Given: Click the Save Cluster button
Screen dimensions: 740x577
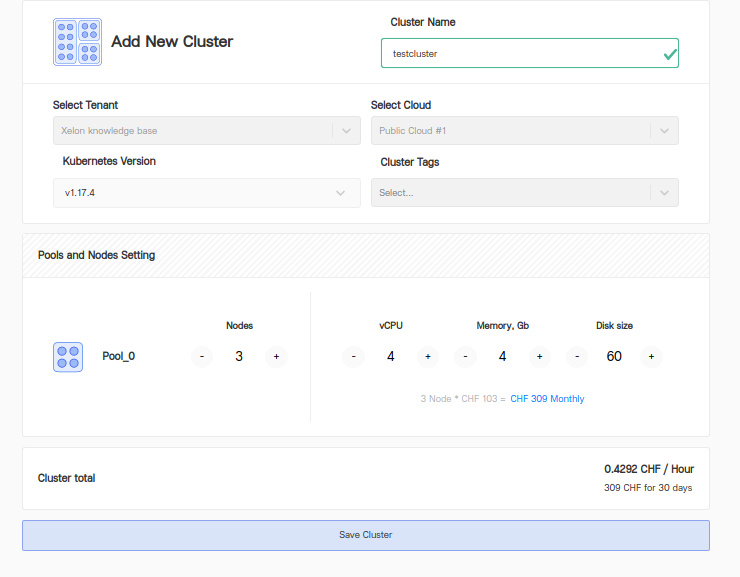Looking at the screenshot, I should pos(366,535).
